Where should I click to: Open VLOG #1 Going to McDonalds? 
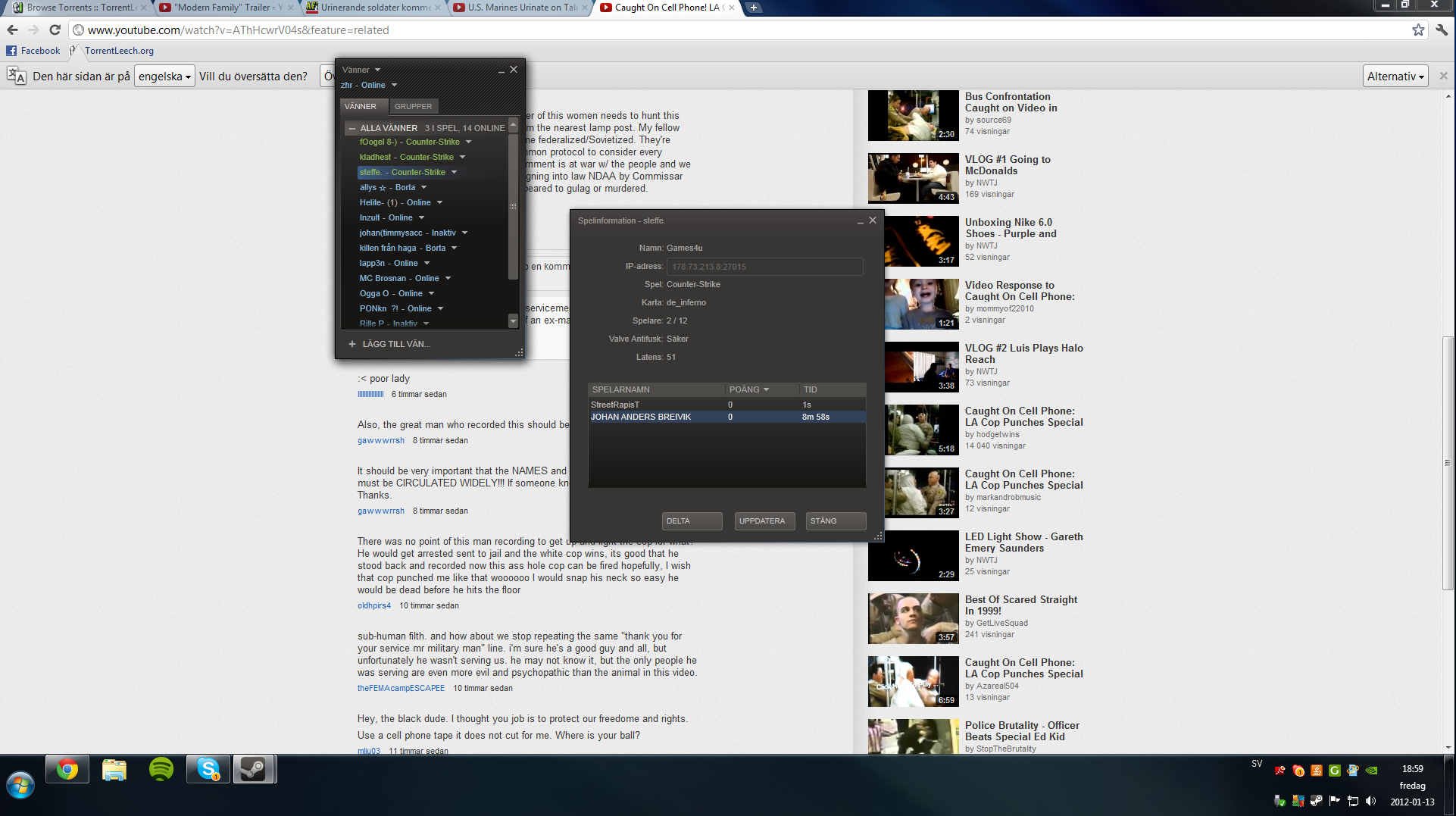tap(1008, 165)
